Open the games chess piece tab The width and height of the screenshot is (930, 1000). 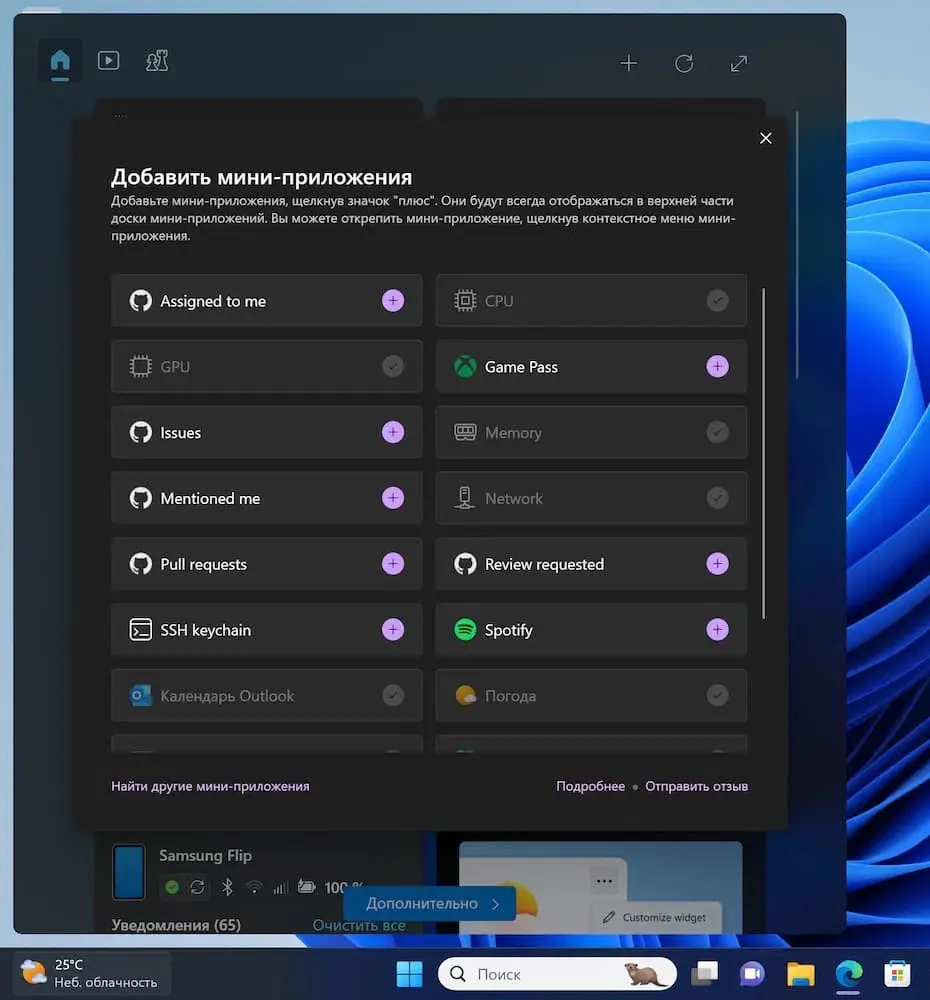tap(157, 61)
